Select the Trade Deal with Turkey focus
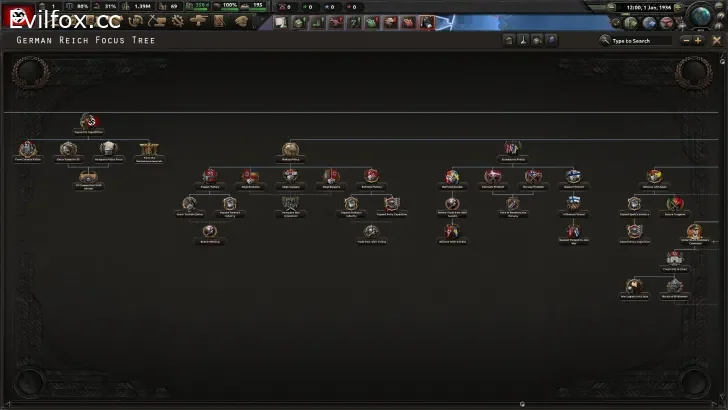 coord(370,232)
